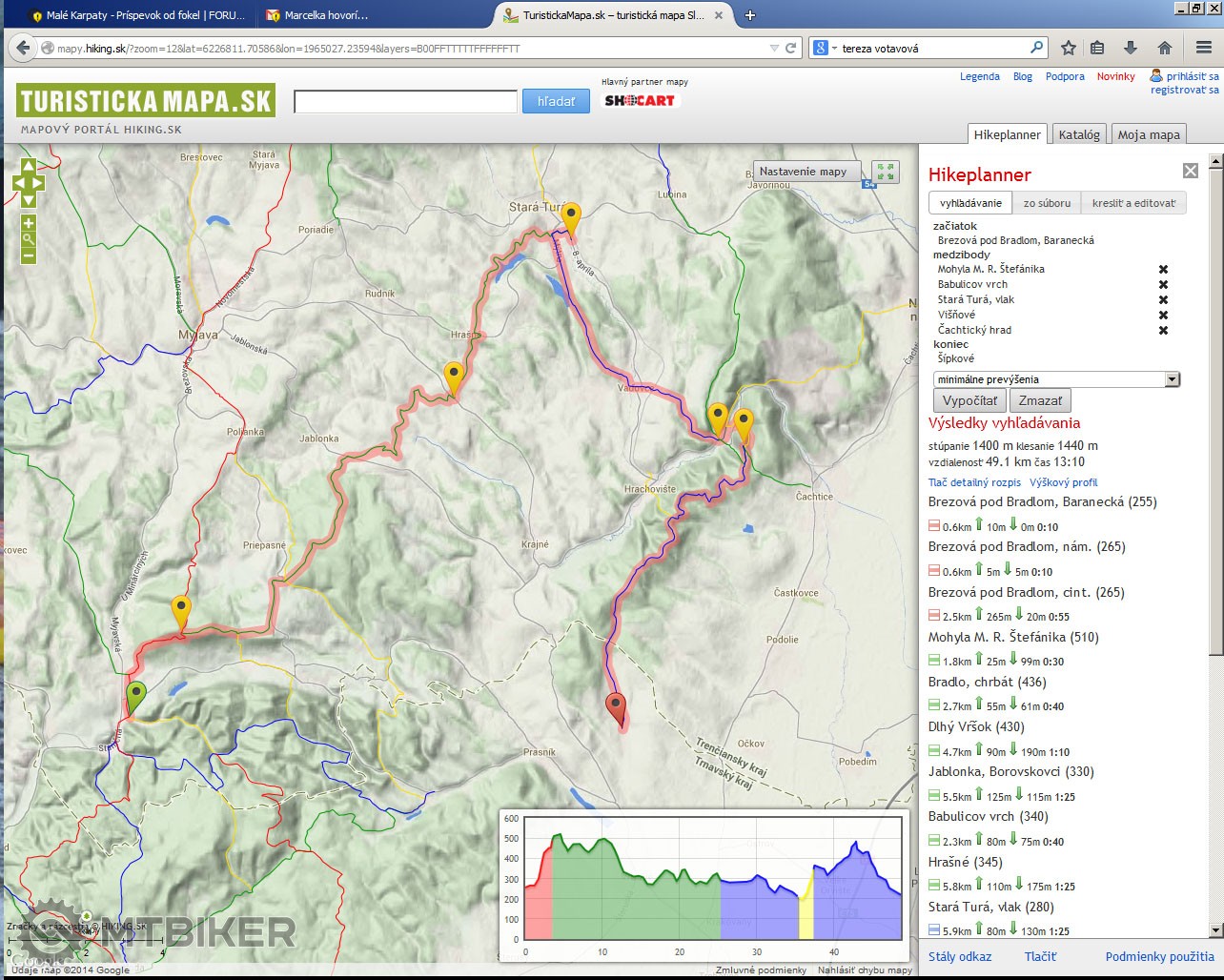Click the map search input field

(x=405, y=101)
